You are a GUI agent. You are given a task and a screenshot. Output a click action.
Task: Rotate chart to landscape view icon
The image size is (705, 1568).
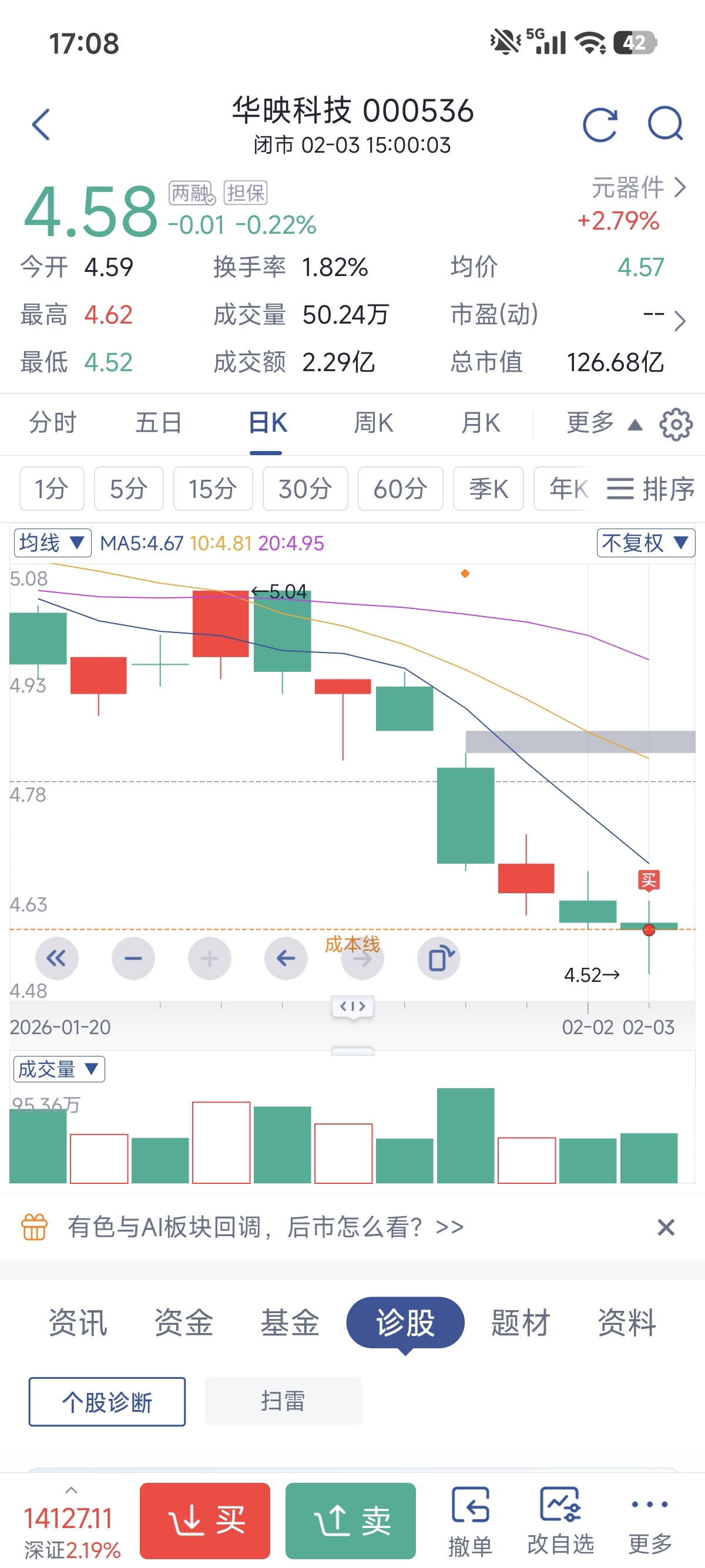439,958
